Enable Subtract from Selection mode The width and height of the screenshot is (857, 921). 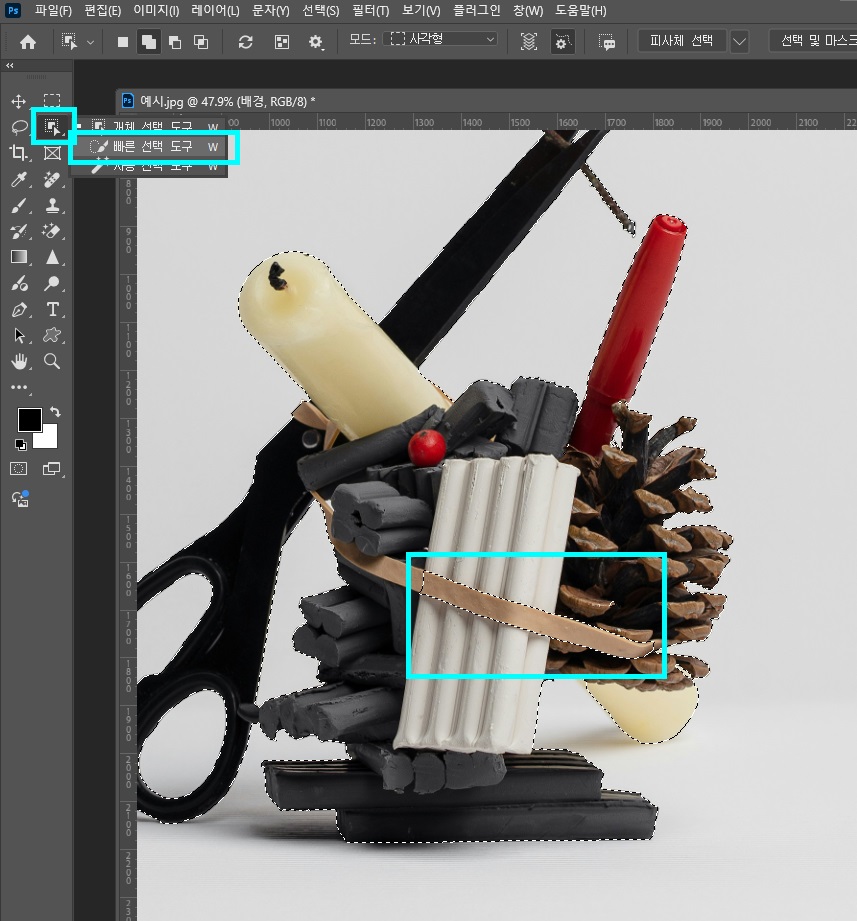[174, 42]
